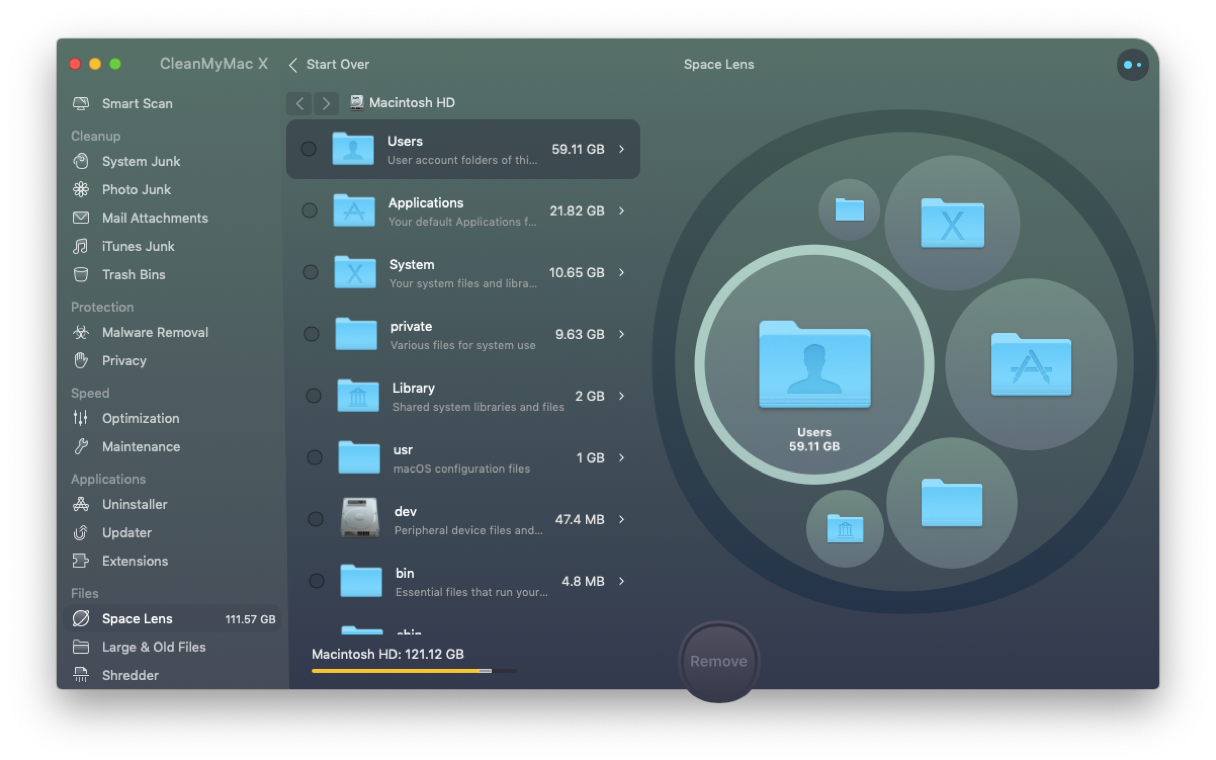Screen dimensions: 1216x760
Task: Click the Users folder icon in list
Action: tap(353, 148)
